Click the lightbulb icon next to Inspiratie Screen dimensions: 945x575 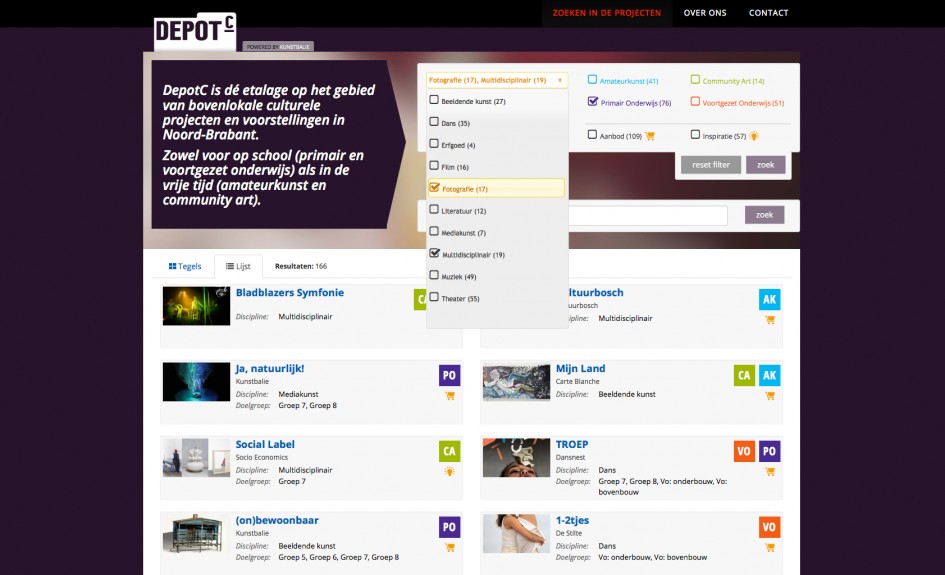click(754, 136)
